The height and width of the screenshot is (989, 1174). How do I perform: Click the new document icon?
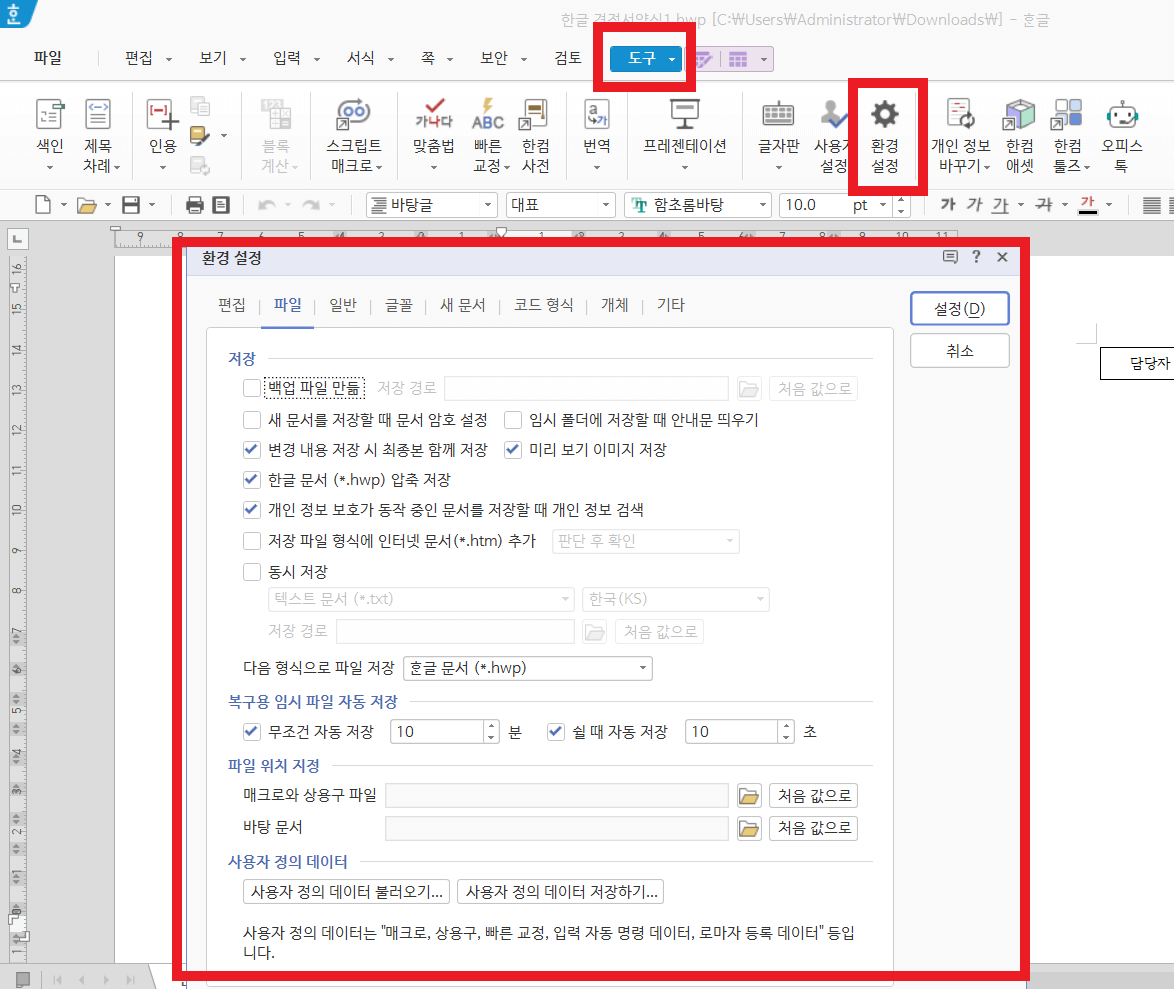point(43,204)
